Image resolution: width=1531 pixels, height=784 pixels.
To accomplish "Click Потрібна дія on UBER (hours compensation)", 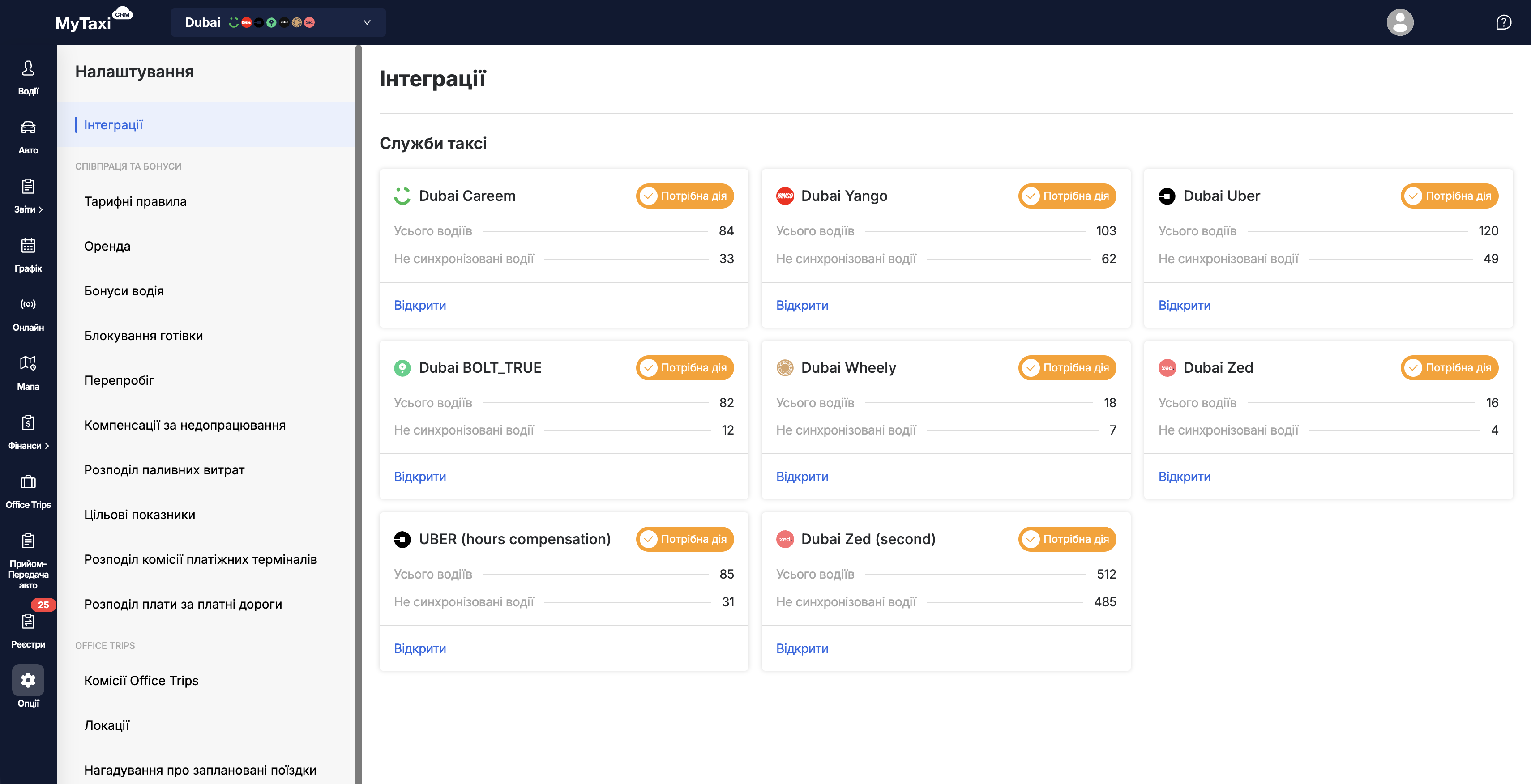I will pyautogui.click(x=684, y=539).
